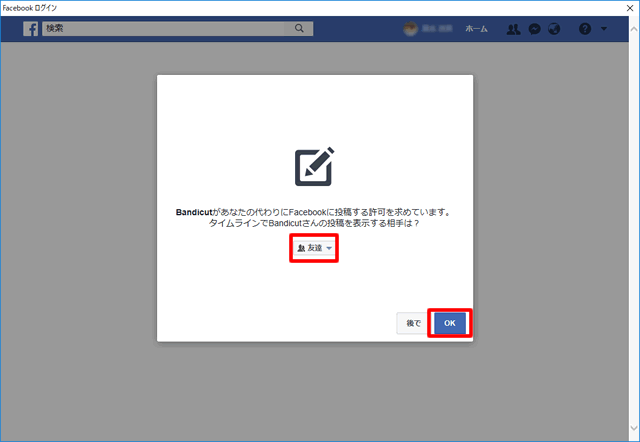Screen dimensions: 640x442
Task: Click the 後で button
Action: point(413,323)
